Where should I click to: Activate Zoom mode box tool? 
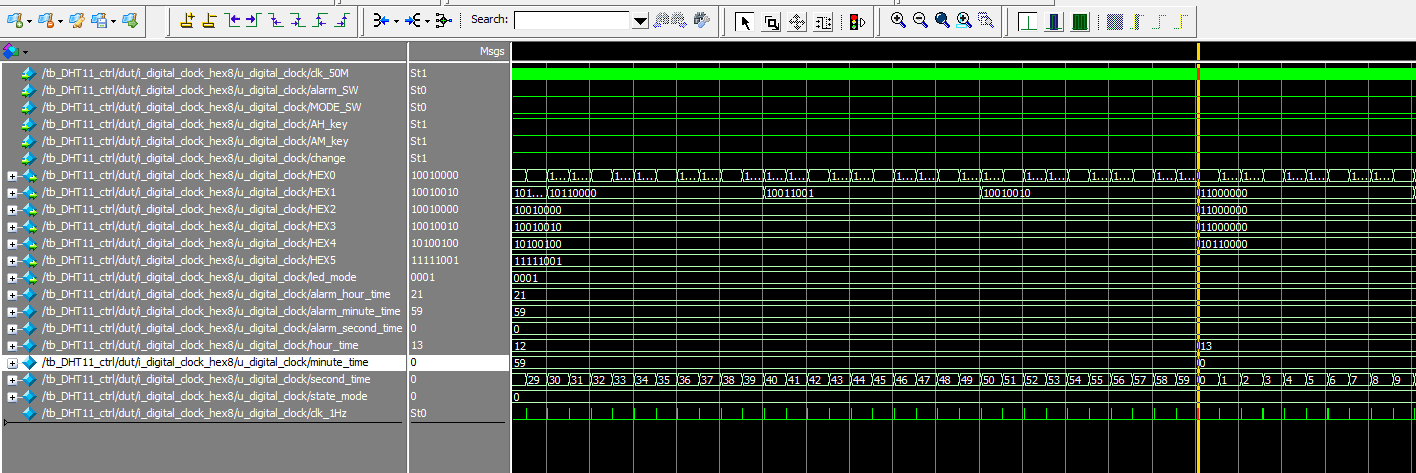pos(771,21)
